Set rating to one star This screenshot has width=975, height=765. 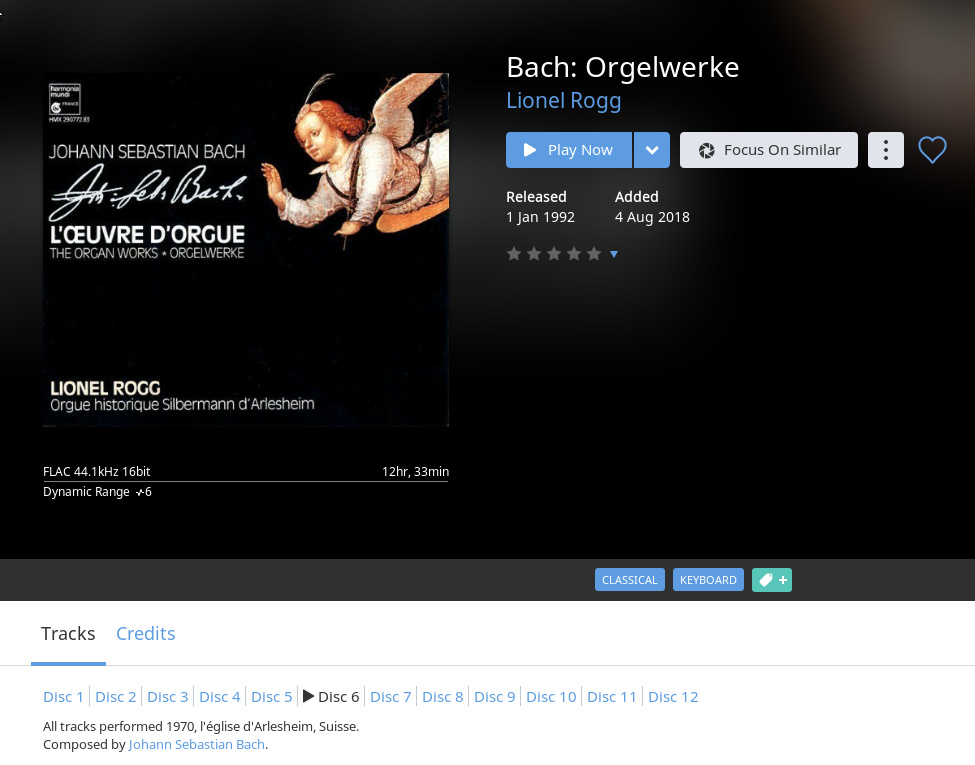click(x=514, y=253)
